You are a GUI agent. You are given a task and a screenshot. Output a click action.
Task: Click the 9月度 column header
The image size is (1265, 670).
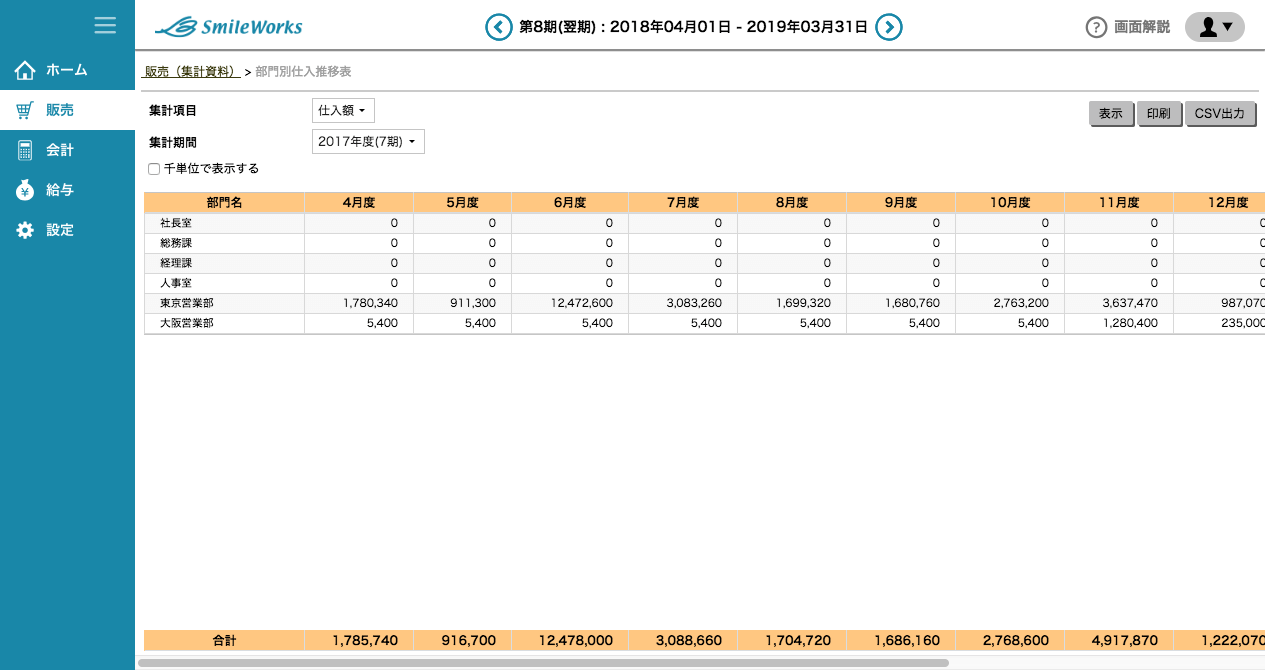[901, 202]
